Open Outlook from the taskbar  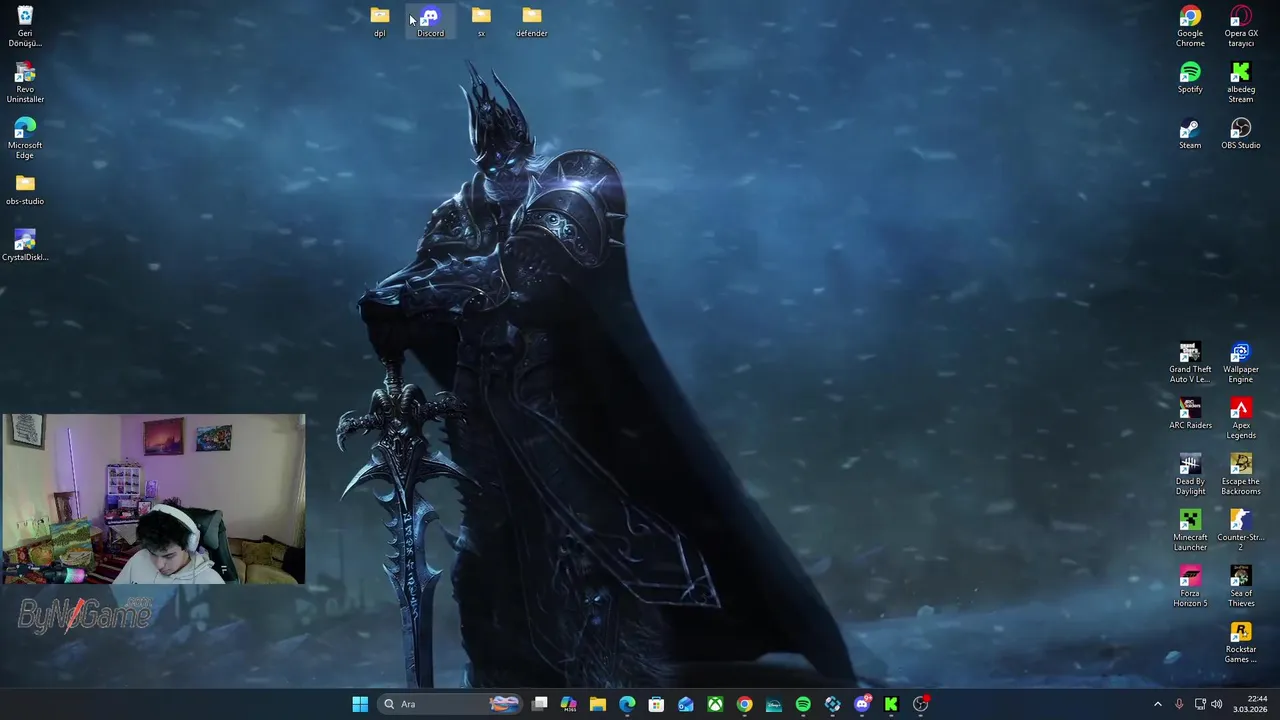coord(686,704)
